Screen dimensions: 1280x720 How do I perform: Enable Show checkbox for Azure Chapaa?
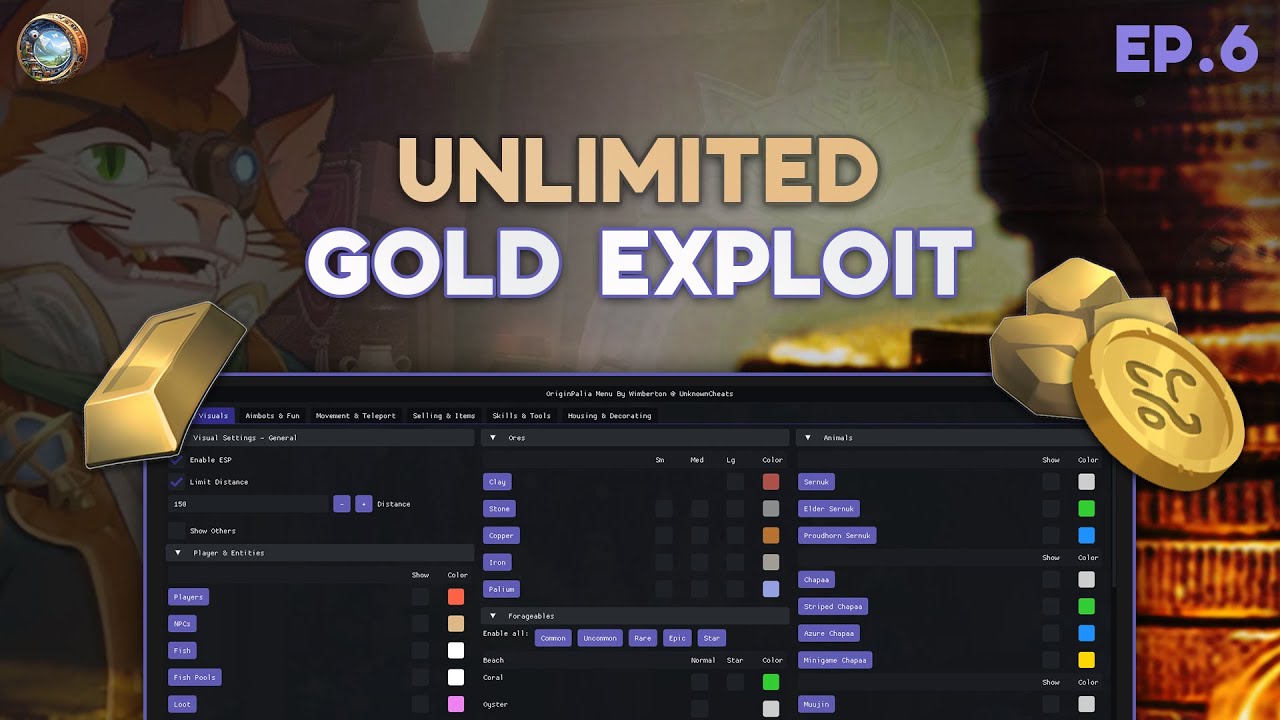tap(1051, 633)
